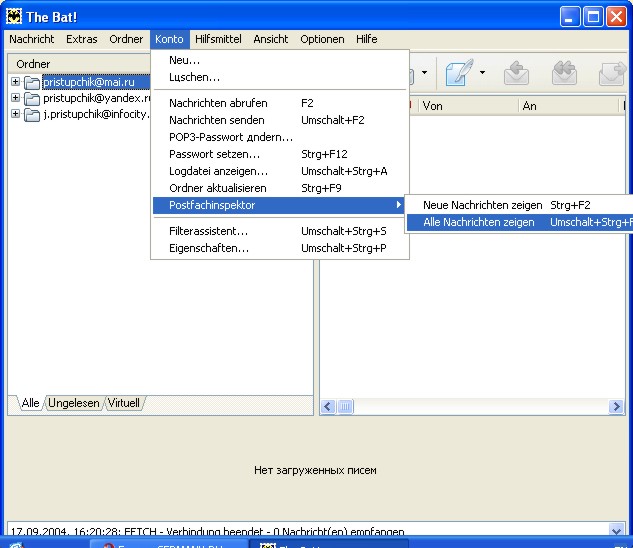Choose Filterassistent...
633x548 pixels.
click(x=280, y=231)
